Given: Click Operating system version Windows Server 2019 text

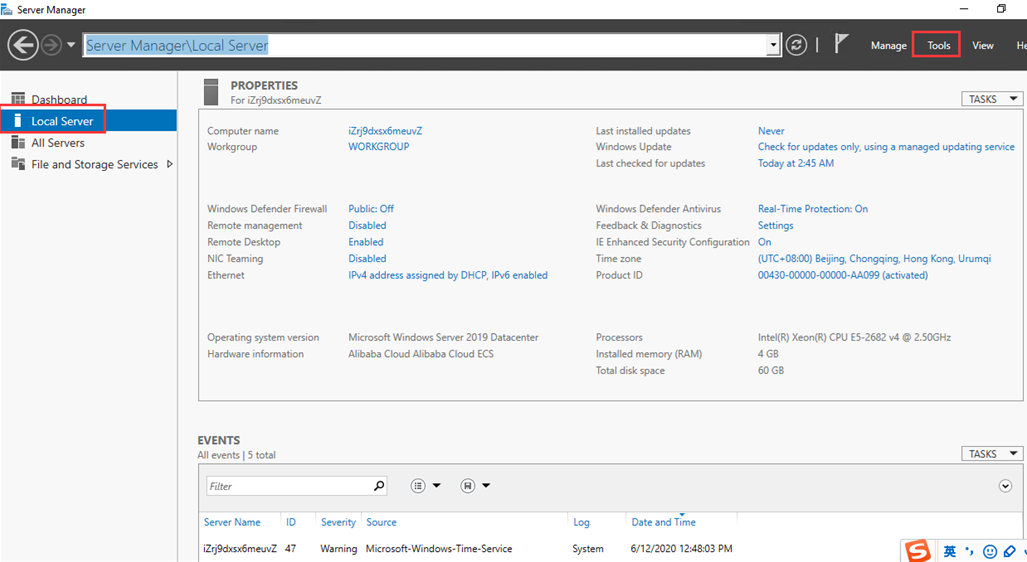Looking at the screenshot, I should coord(443,337).
